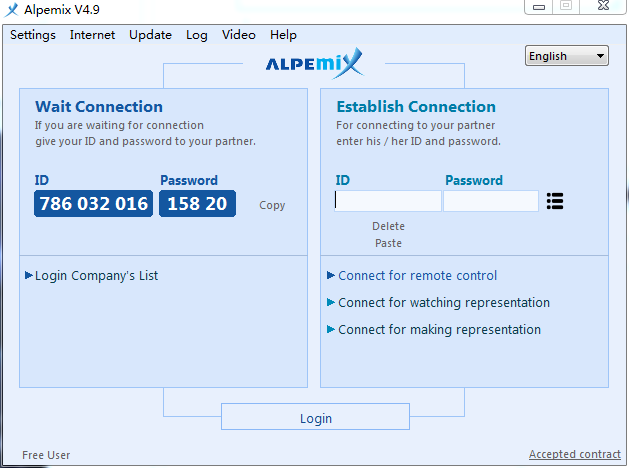This screenshot has width=629, height=468.
Task: Close the Alpemix window
Action: tap(603, 6)
